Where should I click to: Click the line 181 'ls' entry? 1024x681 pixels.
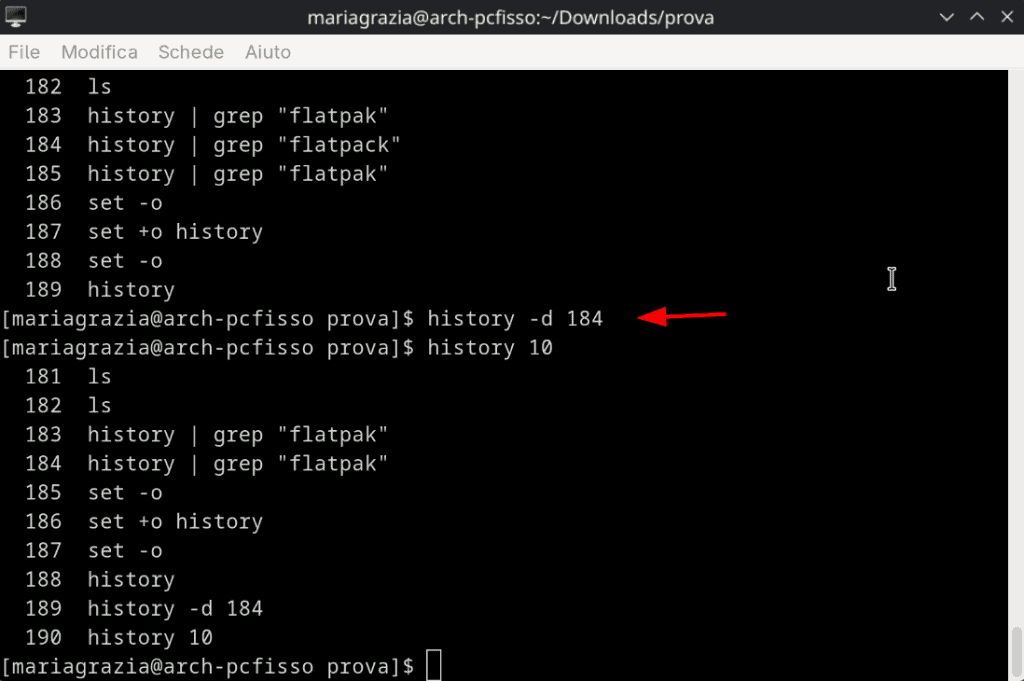pyautogui.click(x=68, y=377)
